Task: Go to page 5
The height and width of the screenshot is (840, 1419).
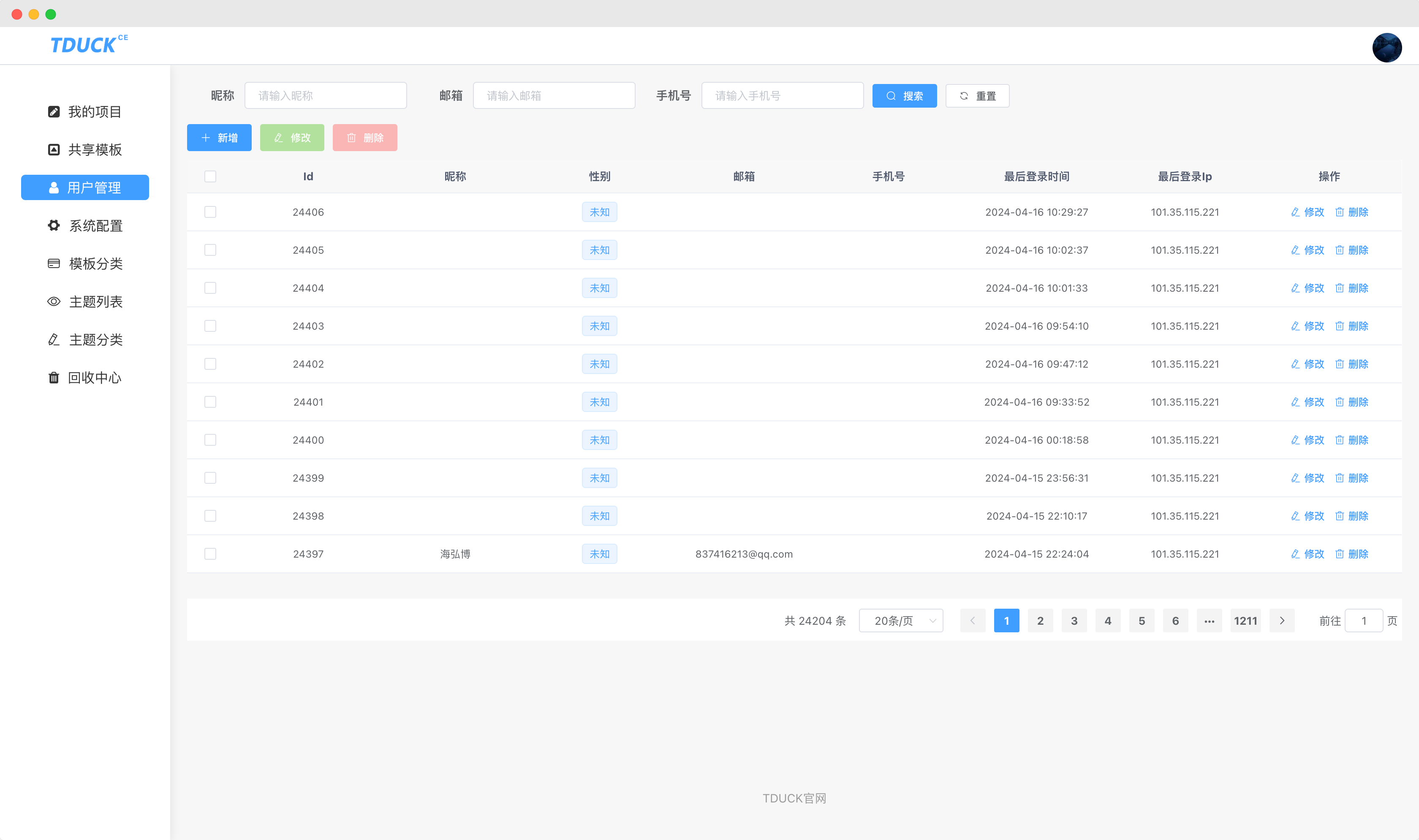Action: coord(1142,621)
